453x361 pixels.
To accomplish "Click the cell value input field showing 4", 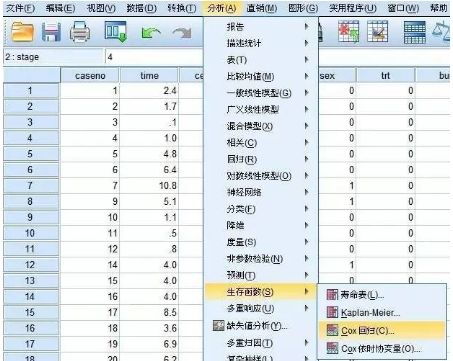I will [154, 57].
